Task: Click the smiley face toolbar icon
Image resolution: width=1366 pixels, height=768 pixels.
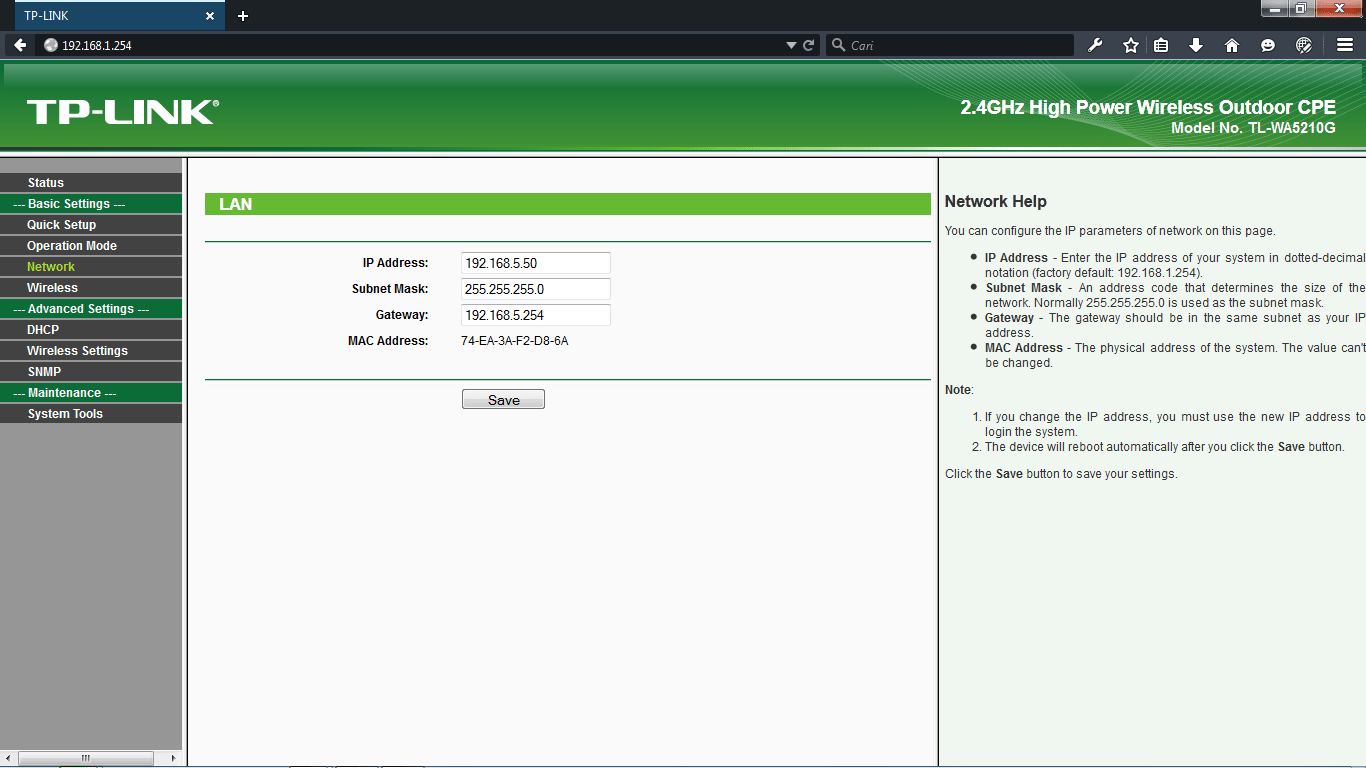Action: tap(1268, 45)
